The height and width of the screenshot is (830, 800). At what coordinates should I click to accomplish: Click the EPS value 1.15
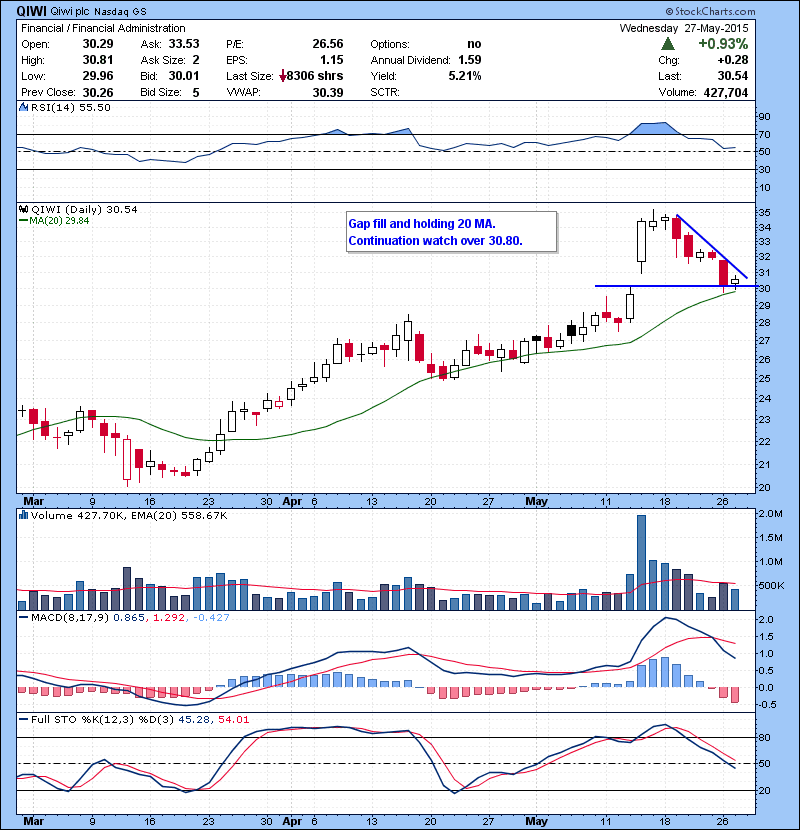click(331, 60)
